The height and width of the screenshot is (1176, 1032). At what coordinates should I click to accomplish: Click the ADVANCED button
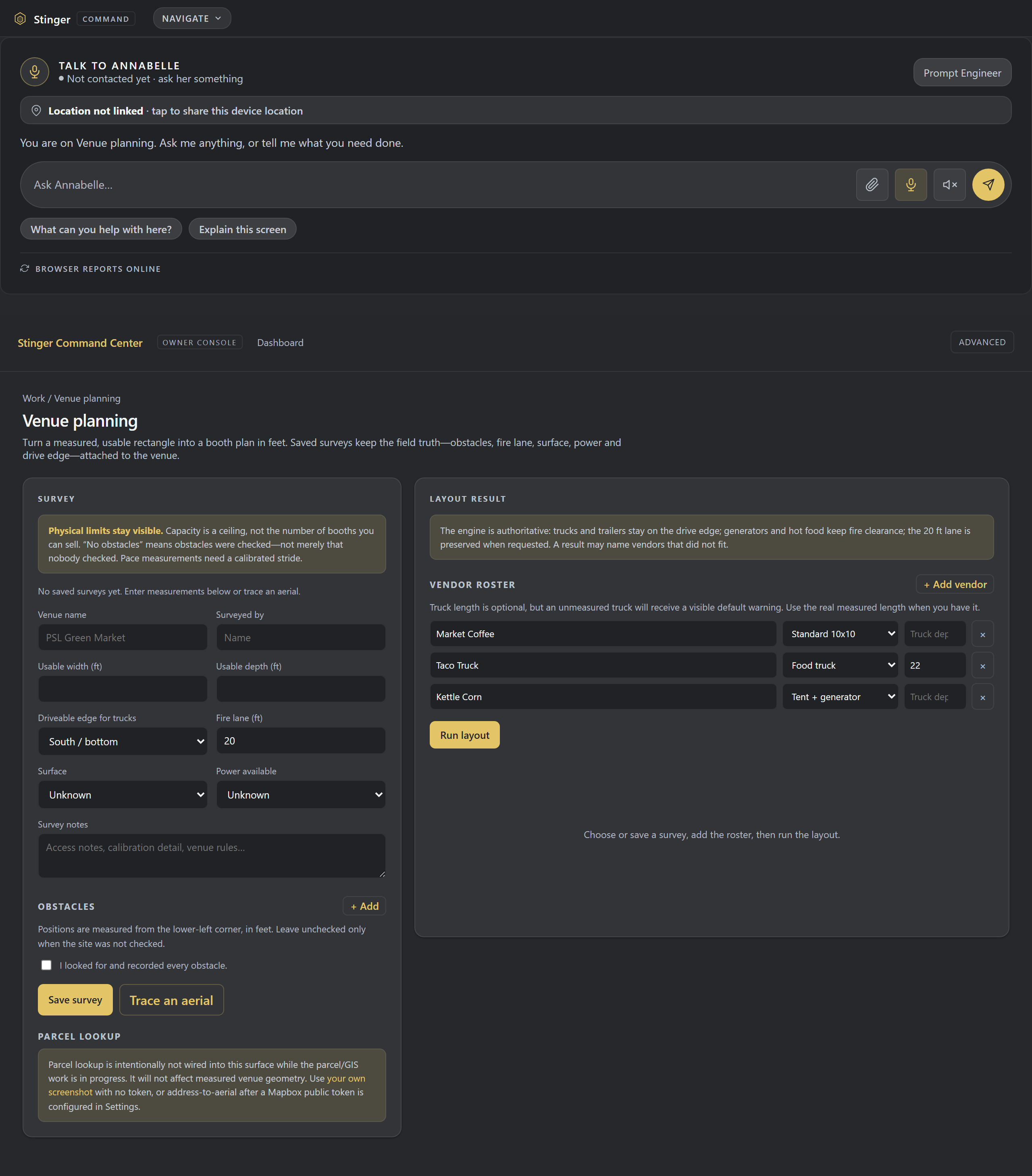(982, 342)
